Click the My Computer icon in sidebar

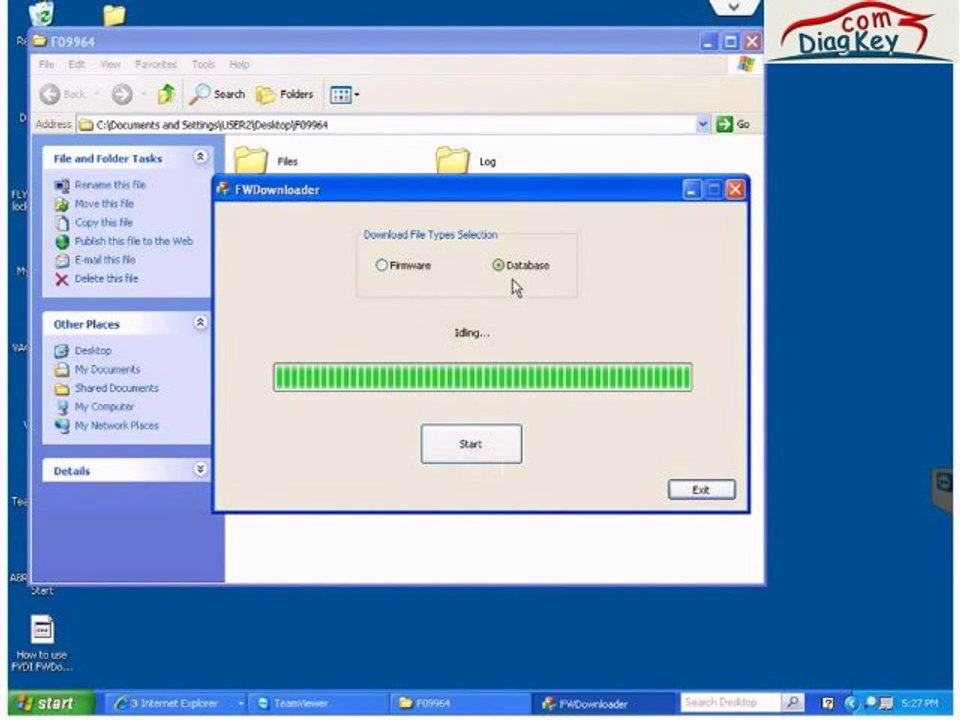[x=62, y=407]
